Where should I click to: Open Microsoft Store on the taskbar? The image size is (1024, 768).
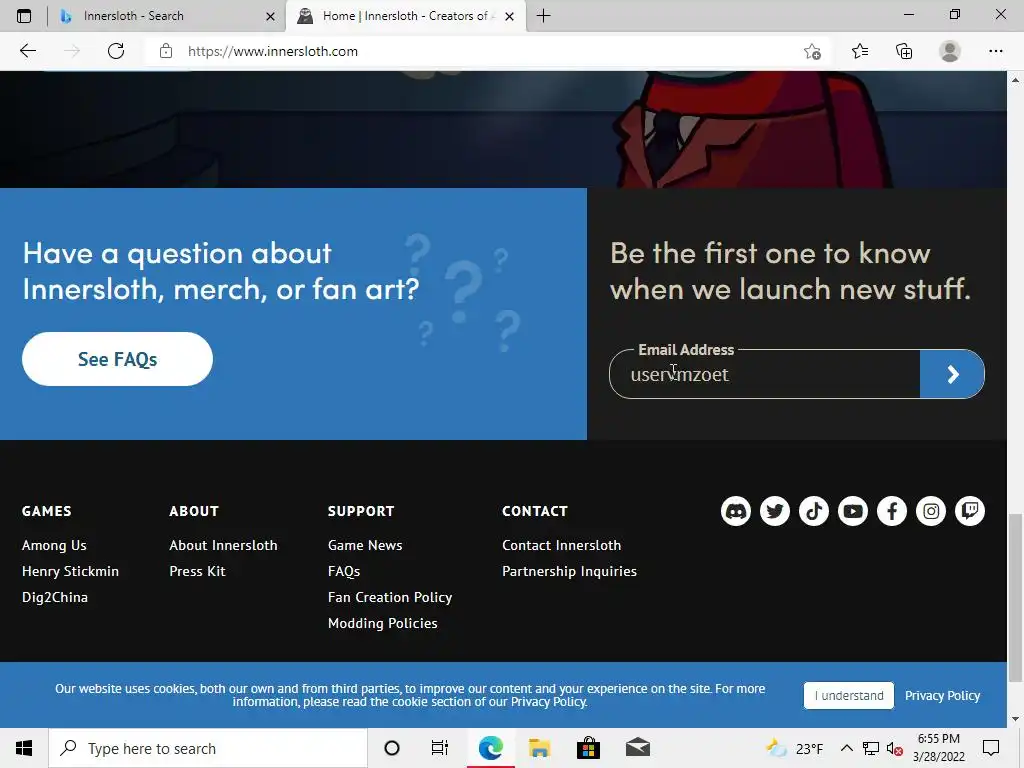click(588, 748)
